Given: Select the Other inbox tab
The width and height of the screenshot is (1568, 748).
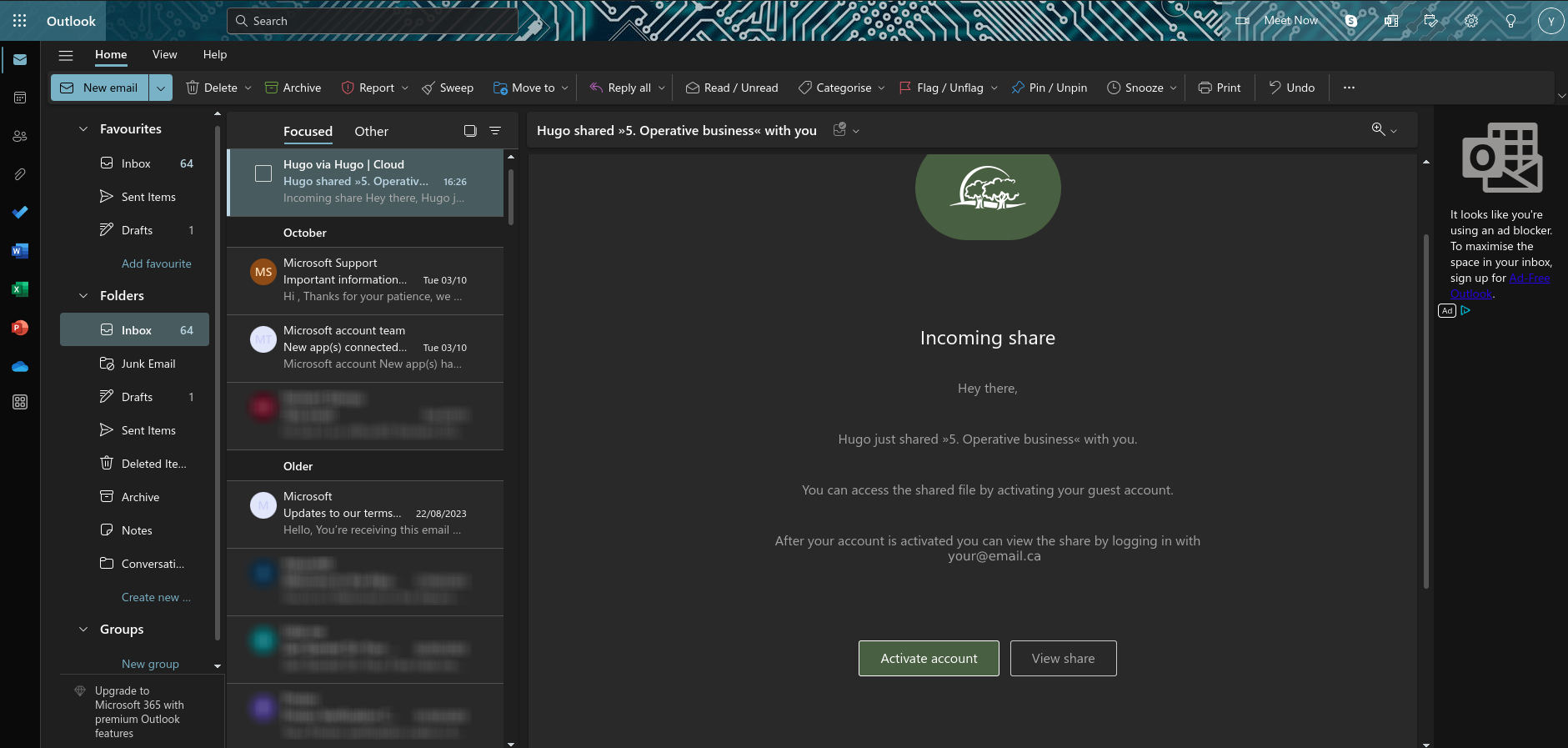Looking at the screenshot, I should (x=371, y=132).
